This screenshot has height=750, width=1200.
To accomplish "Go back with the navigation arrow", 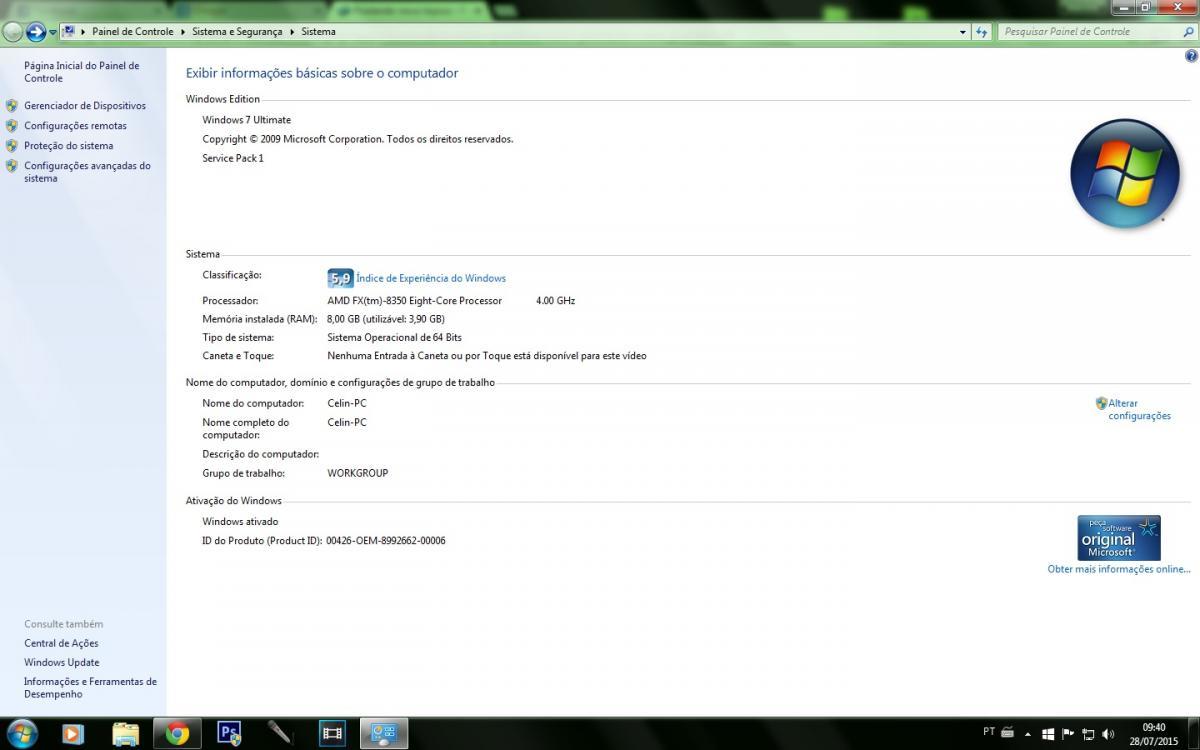I will pos(13,32).
